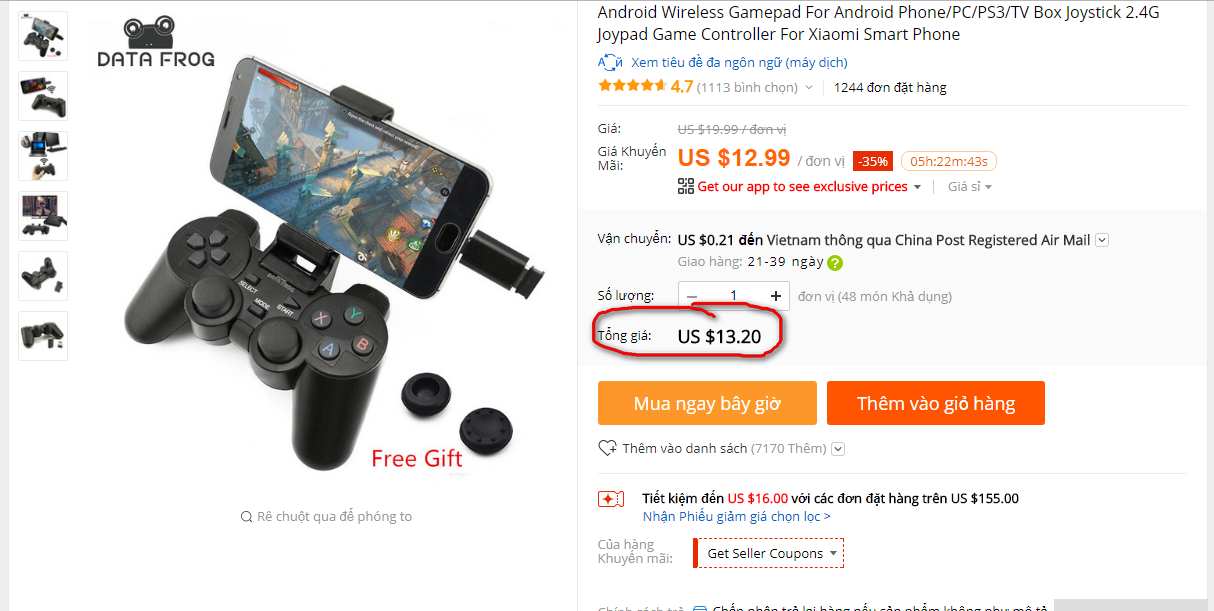Expand the shipping method dropdown arrow

pos(1101,240)
